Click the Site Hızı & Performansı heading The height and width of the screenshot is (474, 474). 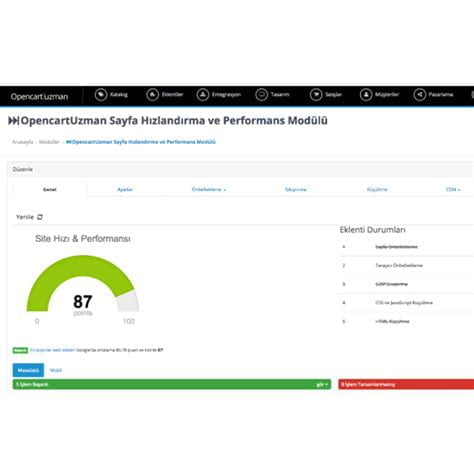[83, 239]
